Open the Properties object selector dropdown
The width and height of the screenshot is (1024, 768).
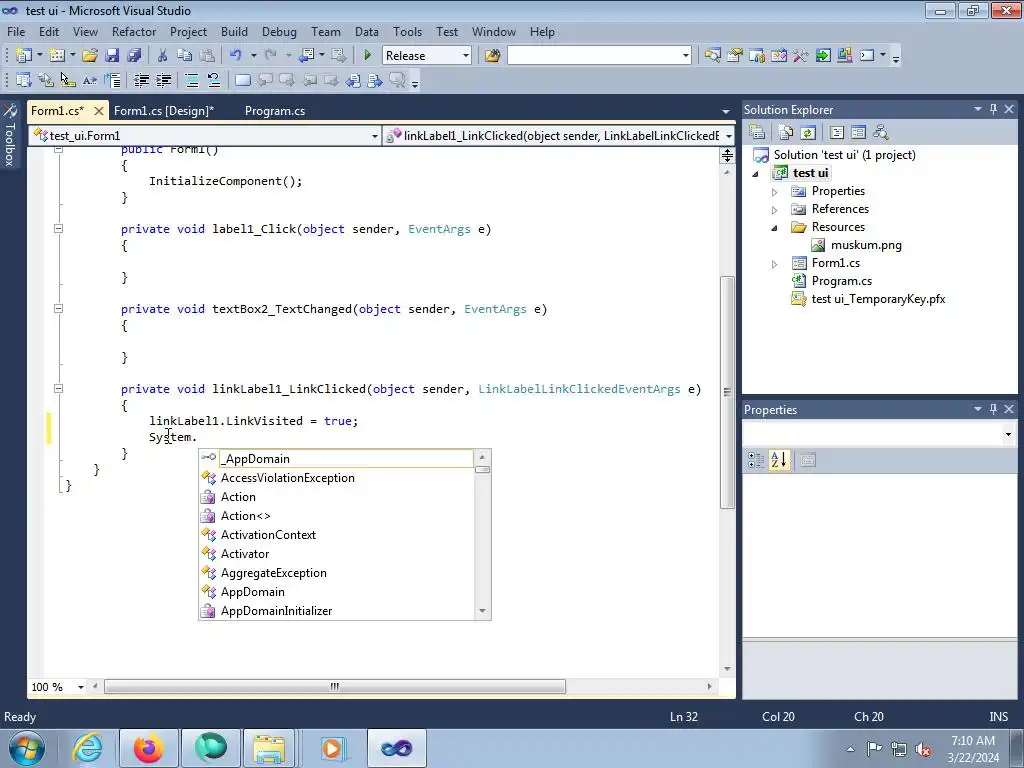[1008, 434]
